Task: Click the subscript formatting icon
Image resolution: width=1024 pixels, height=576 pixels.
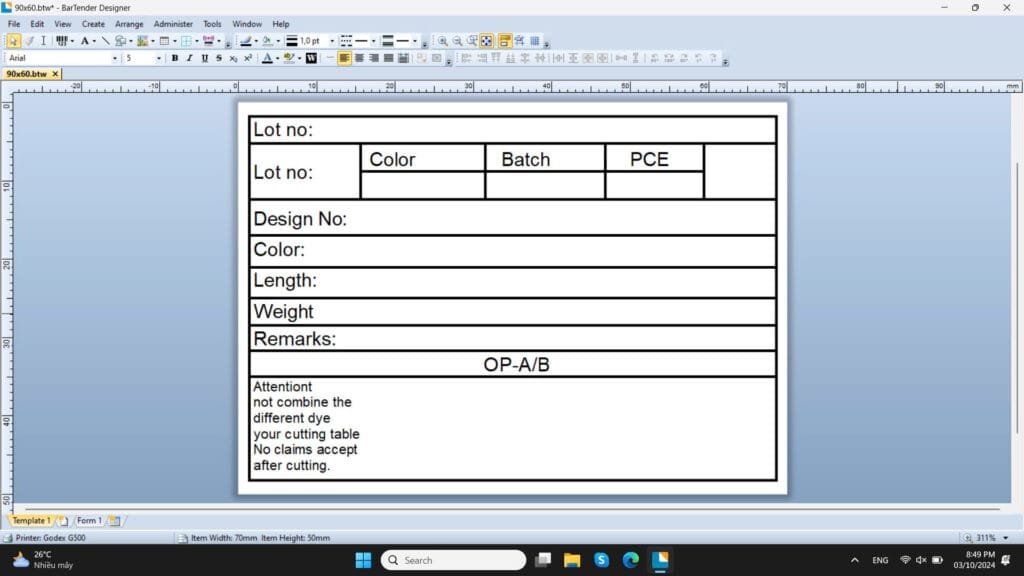Action: [x=233, y=58]
